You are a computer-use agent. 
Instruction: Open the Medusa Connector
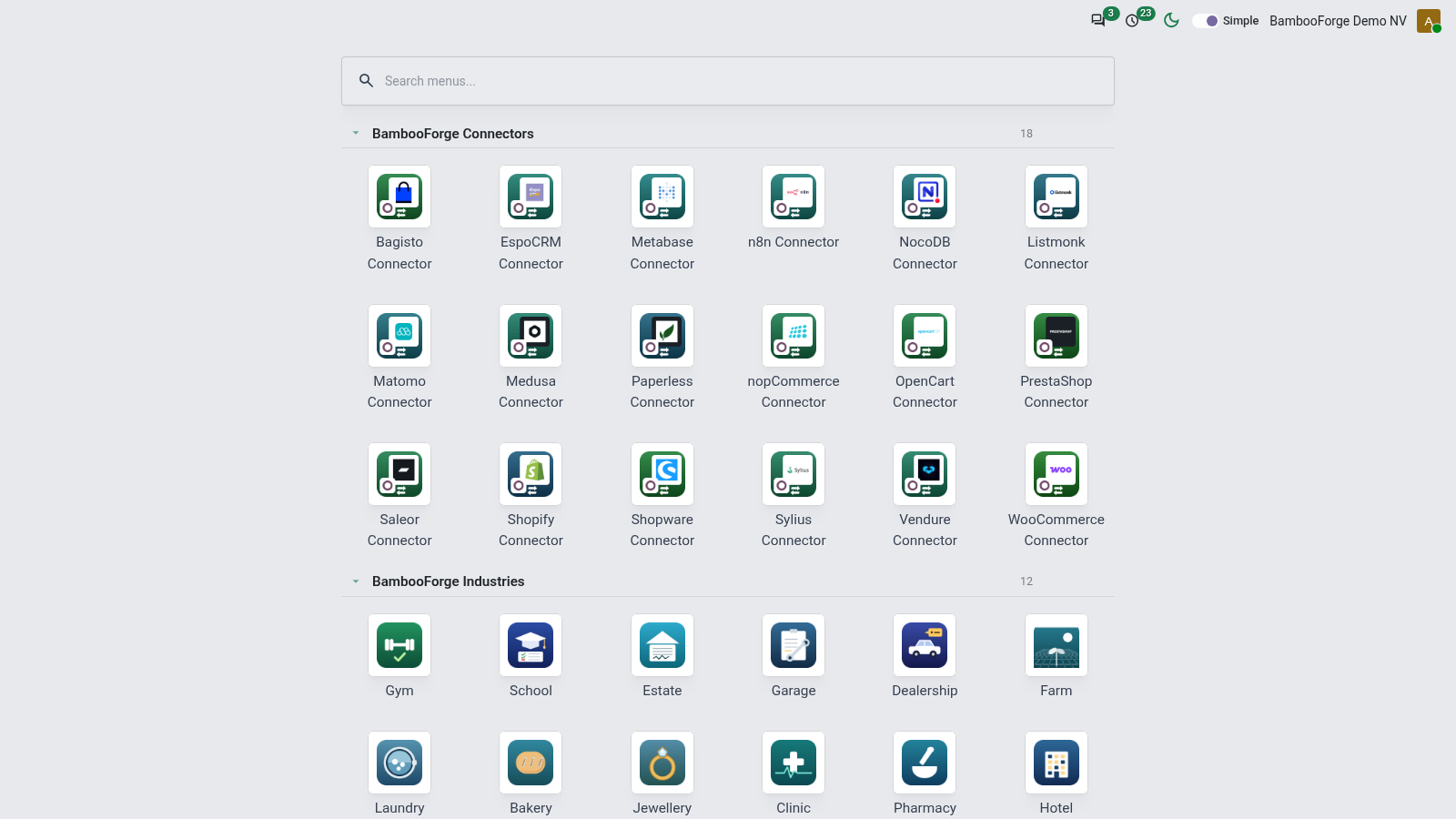coord(531,336)
